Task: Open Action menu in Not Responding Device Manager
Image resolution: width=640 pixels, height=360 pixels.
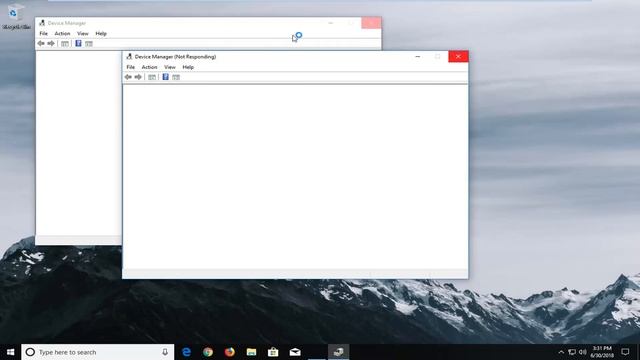Action: 149,67
